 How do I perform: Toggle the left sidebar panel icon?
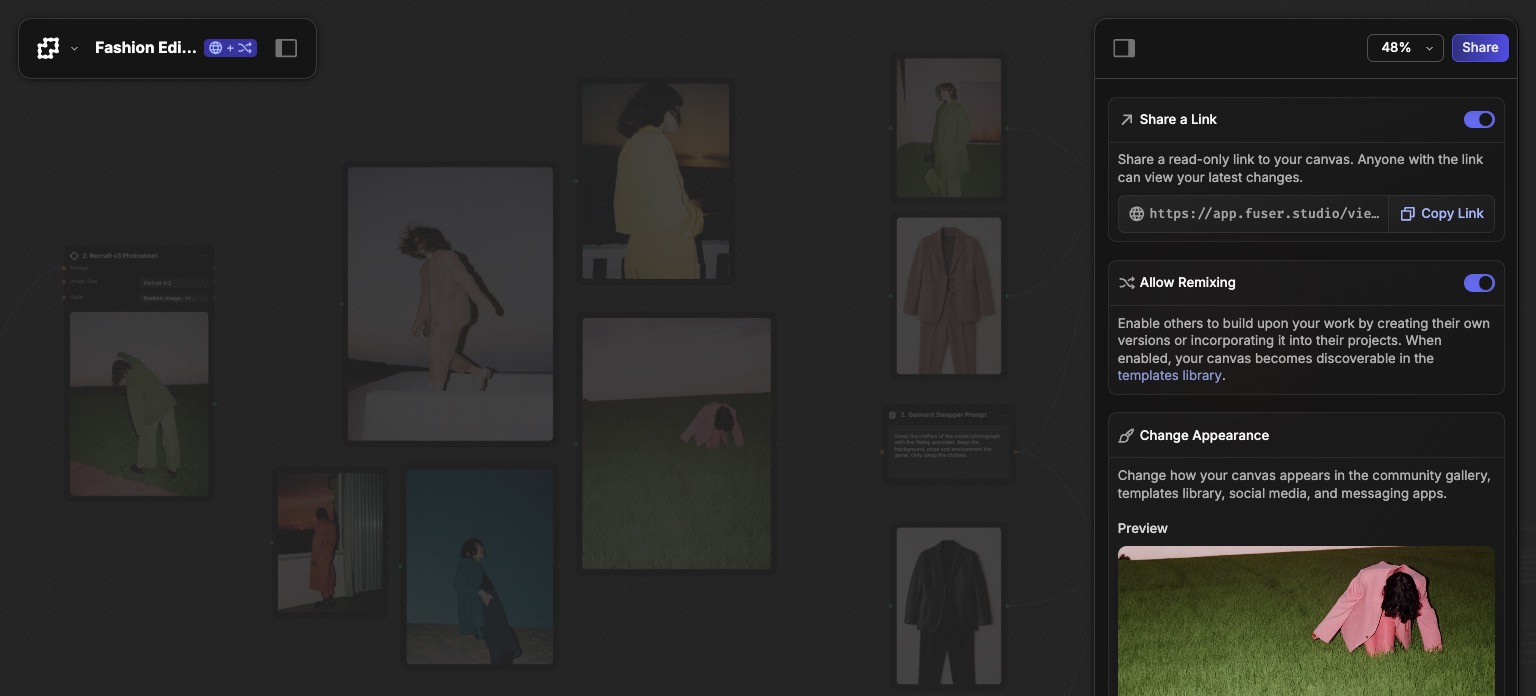click(x=286, y=48)
